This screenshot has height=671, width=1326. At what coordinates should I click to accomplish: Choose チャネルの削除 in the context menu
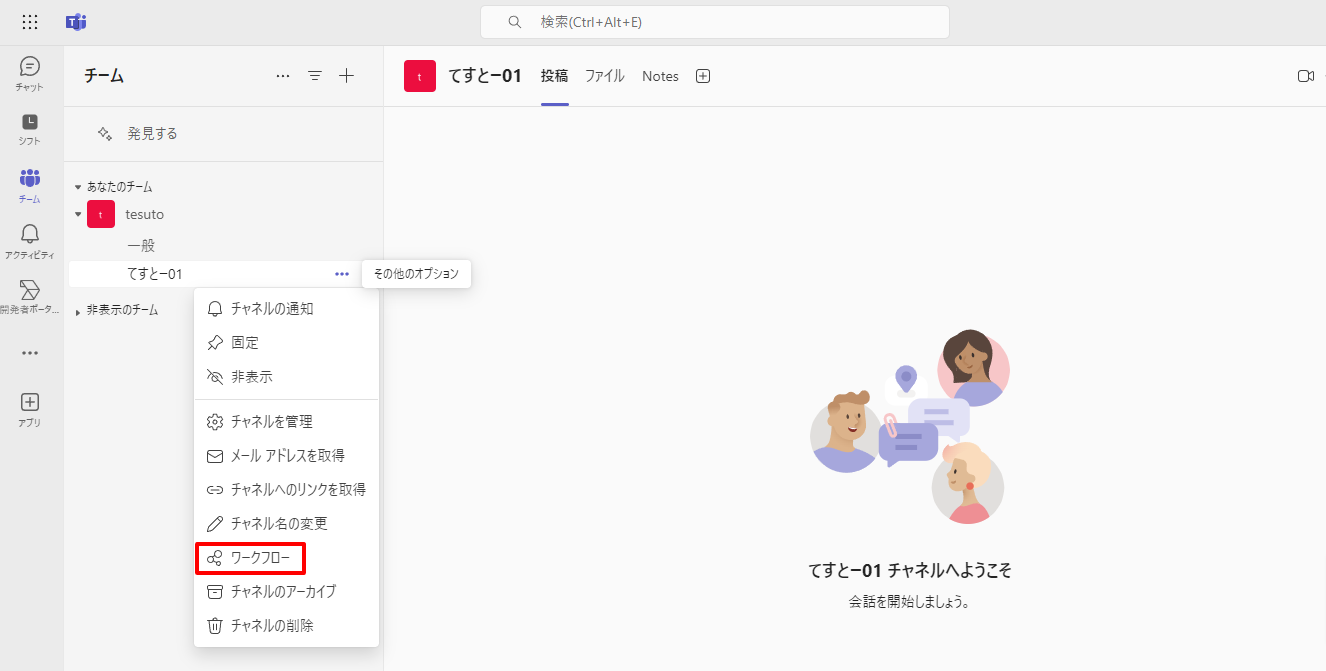point(272,626)
